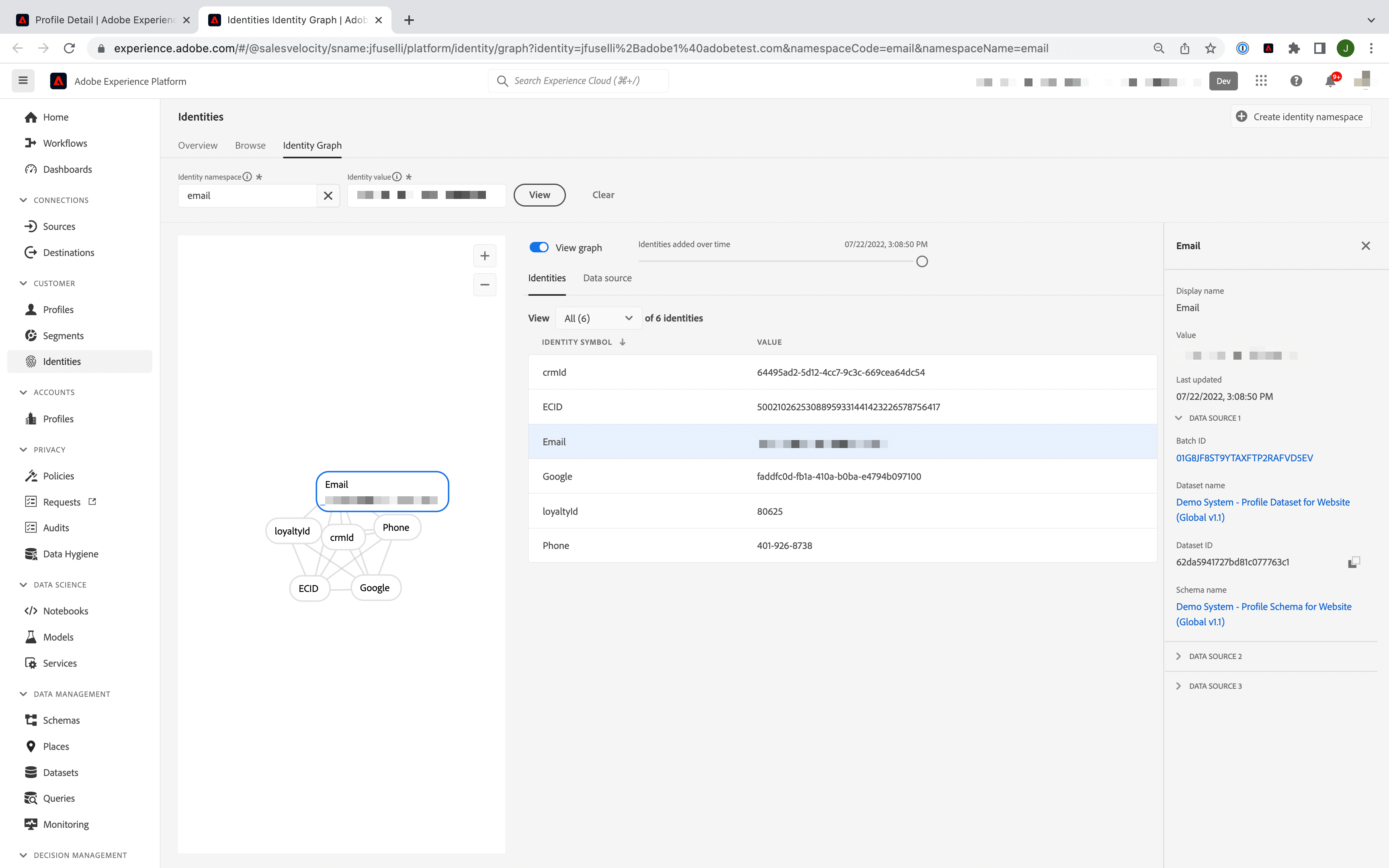Click the View button to query
Image resolution: width=1389 pixels, height=868 pixels.
539,195
